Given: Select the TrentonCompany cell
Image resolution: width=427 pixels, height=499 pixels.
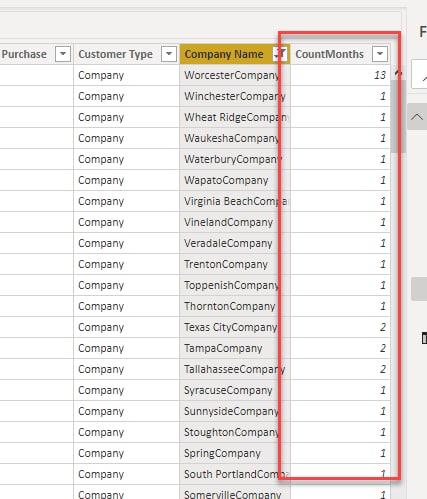Looking at the screenshot, I should pyautogui.click(x=235, y=264).
